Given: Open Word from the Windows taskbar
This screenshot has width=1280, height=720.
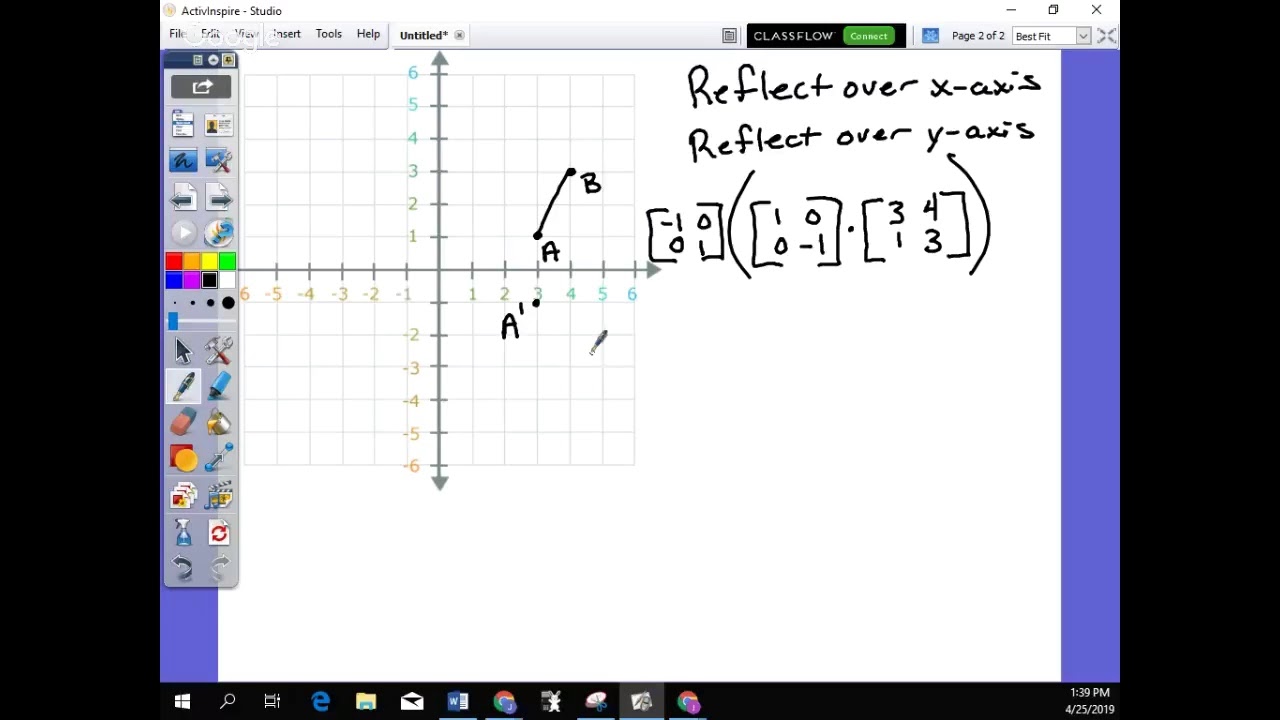Looking at the screenshot, I should [x=458, y=702].
